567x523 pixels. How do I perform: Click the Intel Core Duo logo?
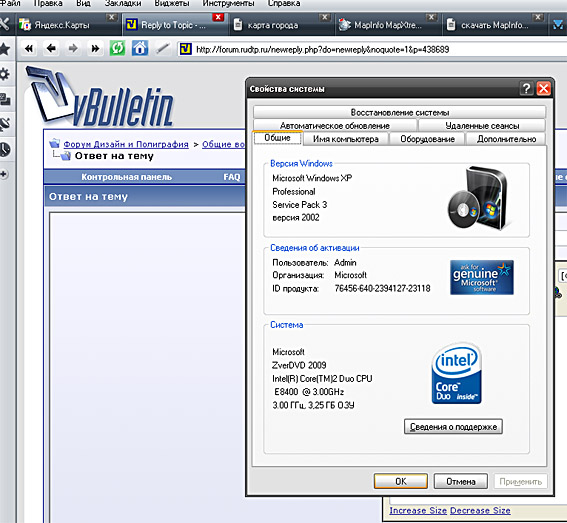(456, 373)
